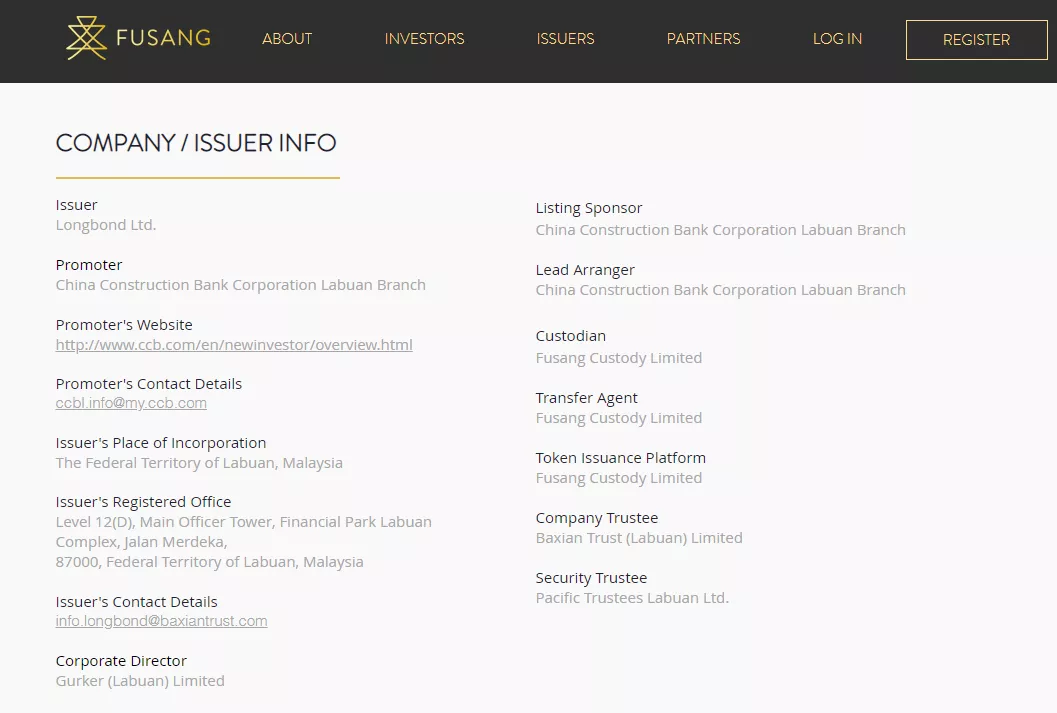
Task: Click LOG IN in the navigation
Action: tap(837, 39)
